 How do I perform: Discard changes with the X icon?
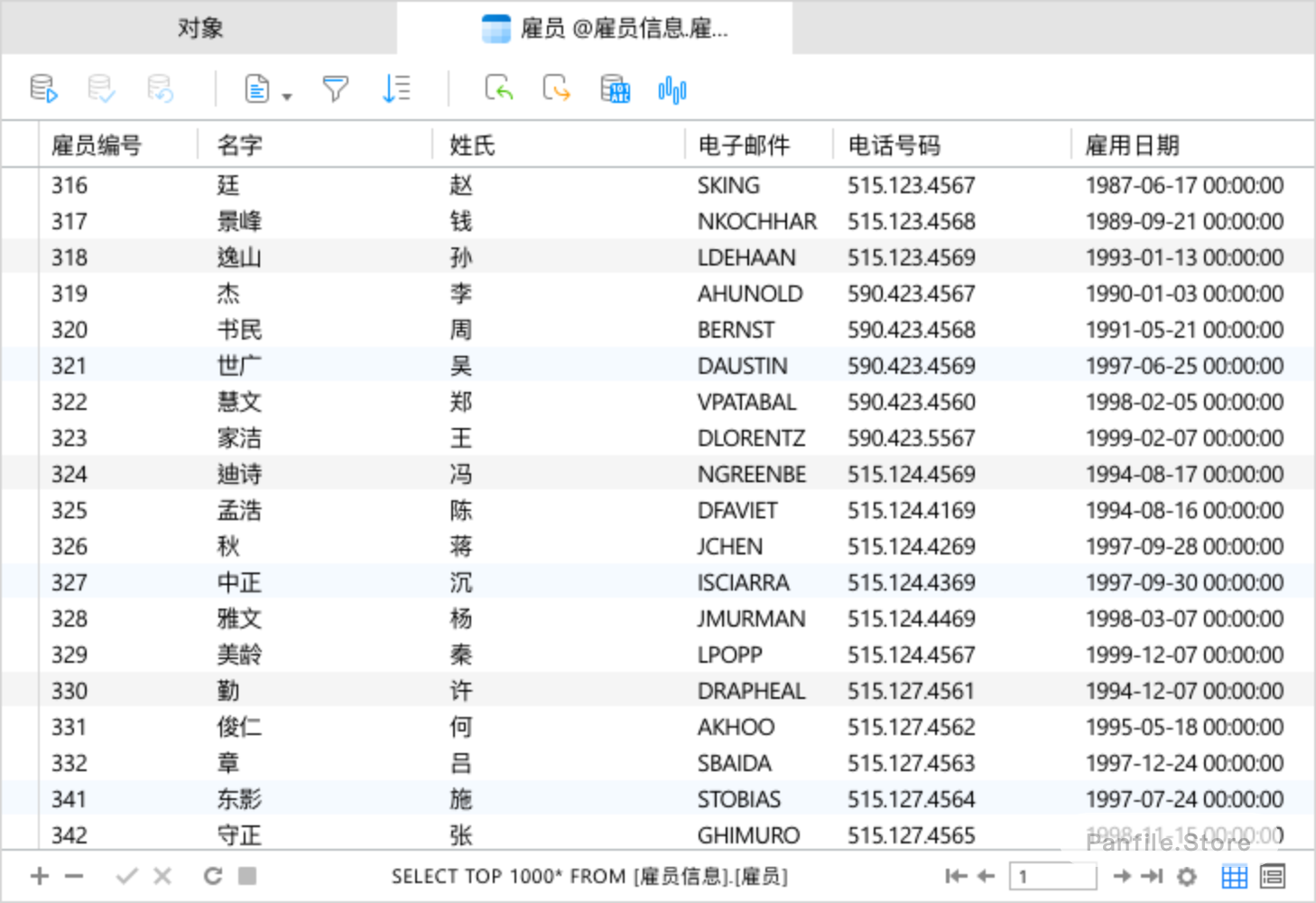(x=162, y=876)
